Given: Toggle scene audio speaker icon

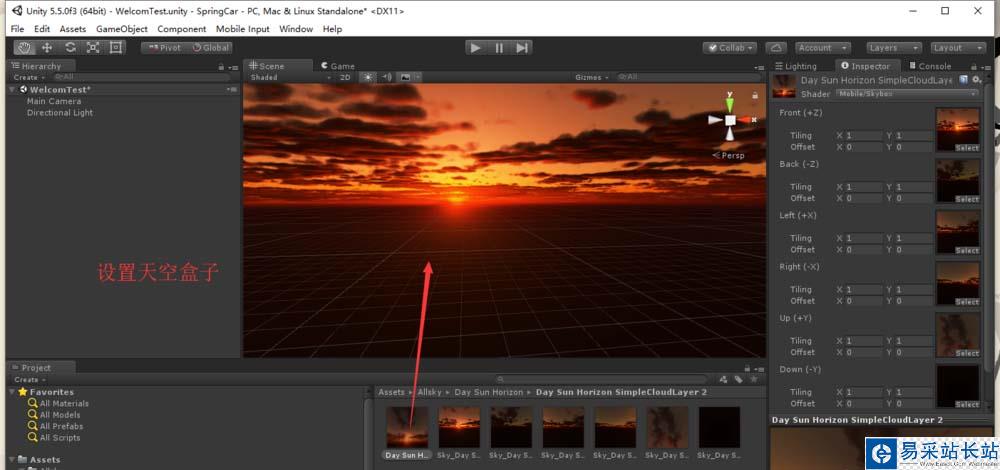Looking at the screenshot, I should [x=386, y=77].
